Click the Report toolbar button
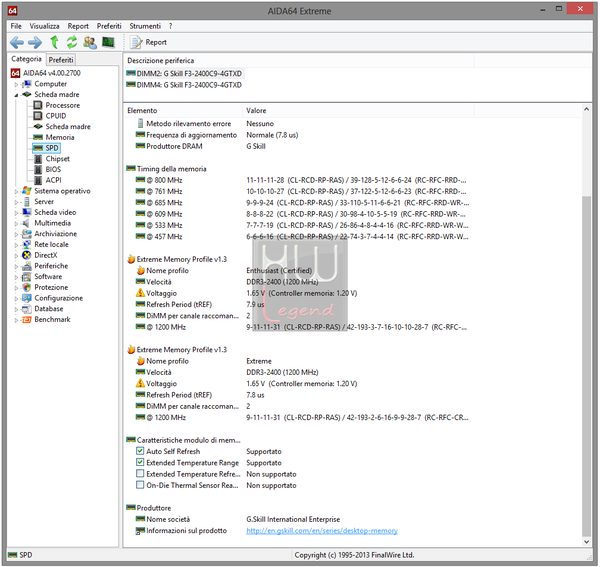 coord(148,42)
